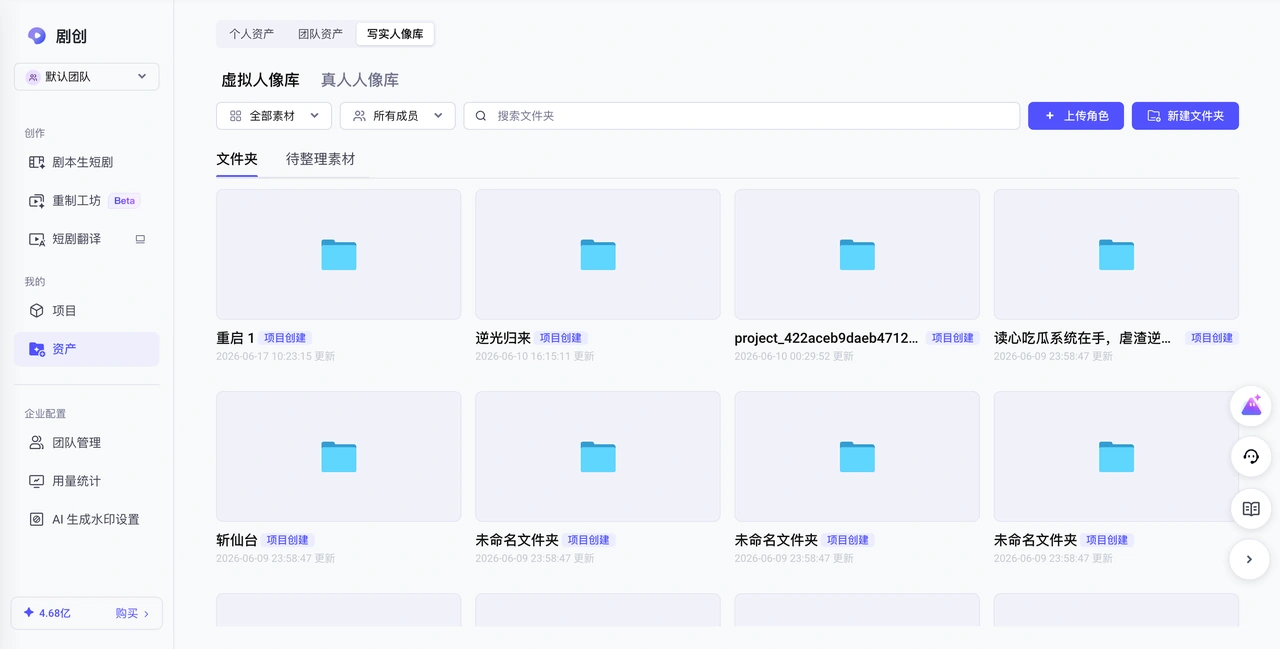Viewport: 1280px width, 649px height.
Task: Click the 2026-06-10 00:29:52 更新 timestamp
Action: pyautogui.click(x=794, y=356)
